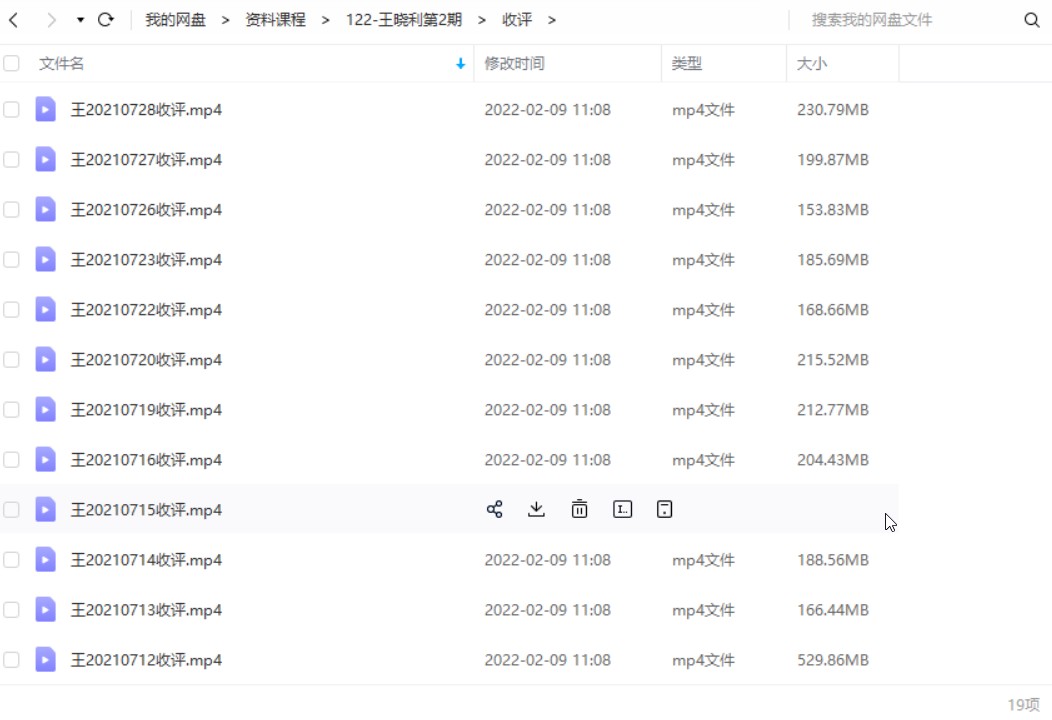
Task: Click the video icon beside 王20210719收评.mp4
Action: 45,409
